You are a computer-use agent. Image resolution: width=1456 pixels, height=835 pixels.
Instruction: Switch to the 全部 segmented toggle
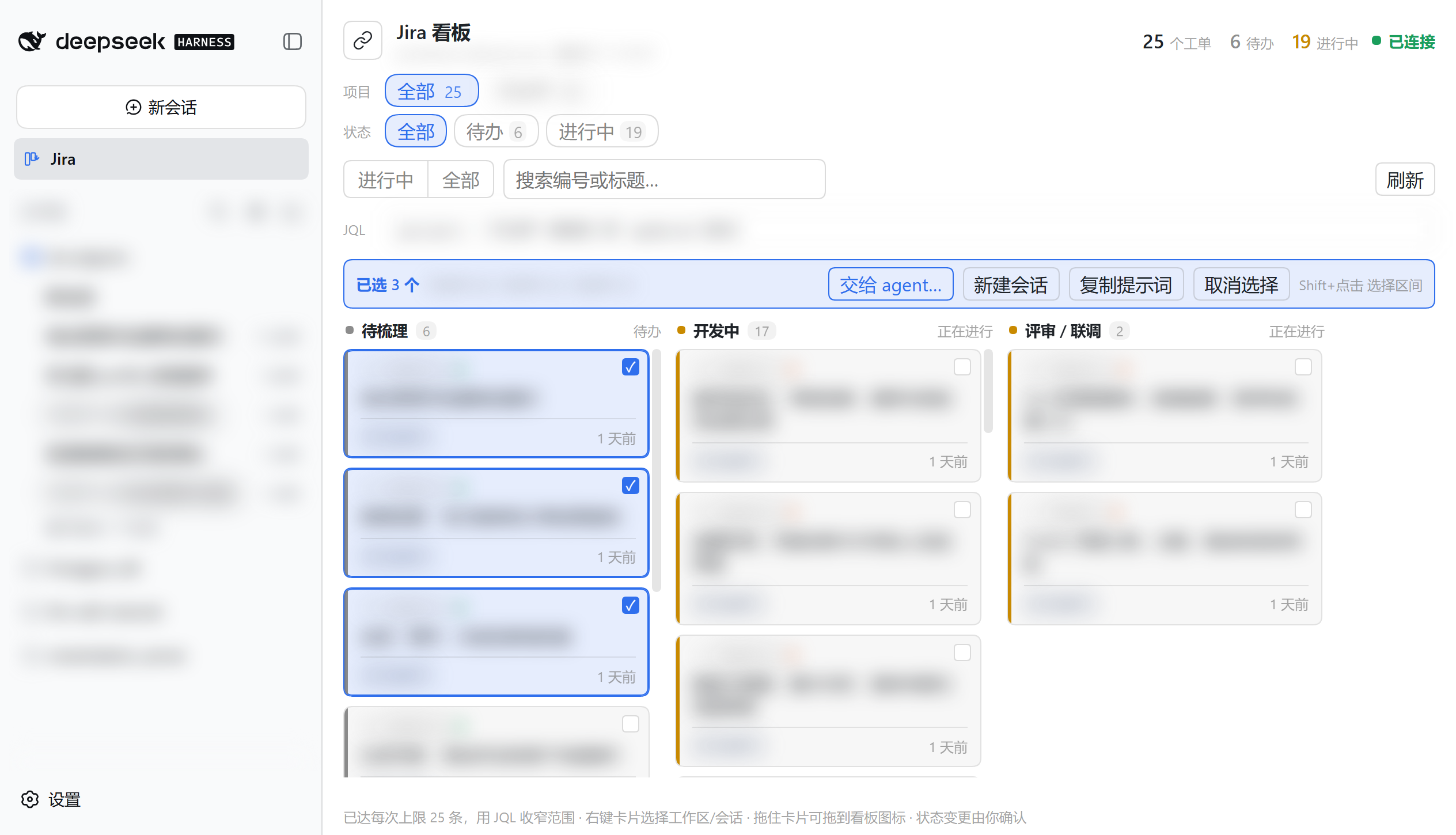point(461,180)
